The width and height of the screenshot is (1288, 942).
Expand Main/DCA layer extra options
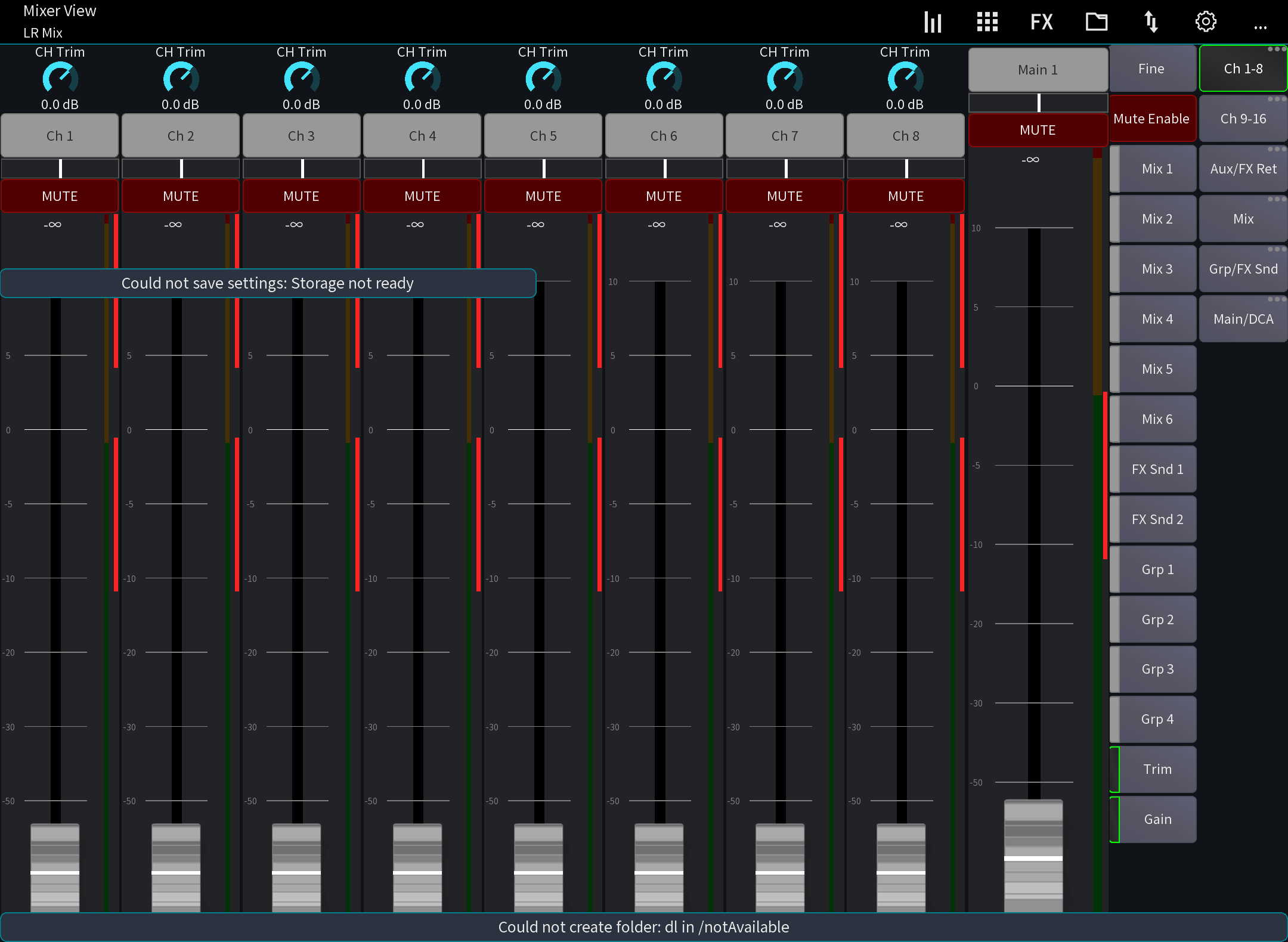click(1276, 299)
